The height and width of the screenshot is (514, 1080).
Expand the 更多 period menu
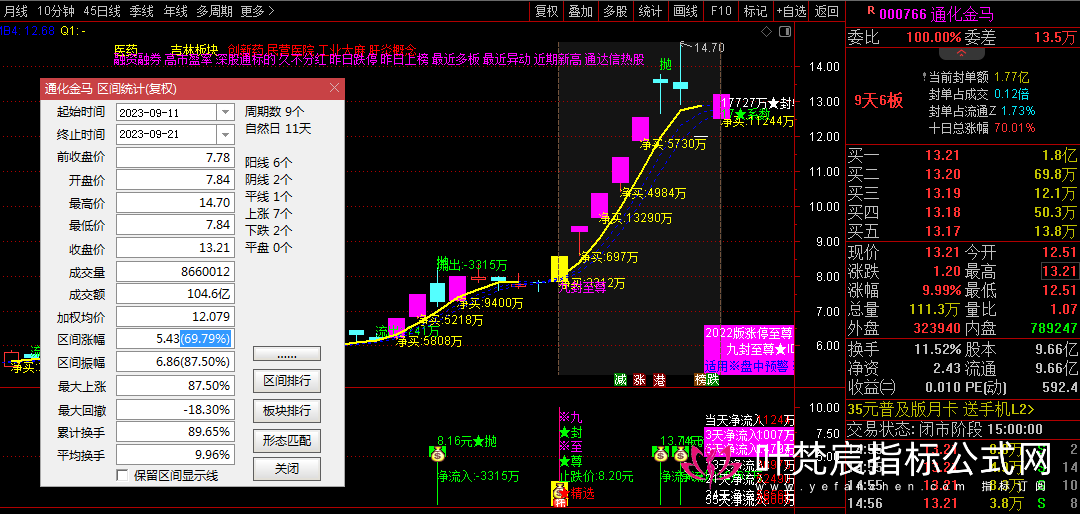(x=258, y=11)
